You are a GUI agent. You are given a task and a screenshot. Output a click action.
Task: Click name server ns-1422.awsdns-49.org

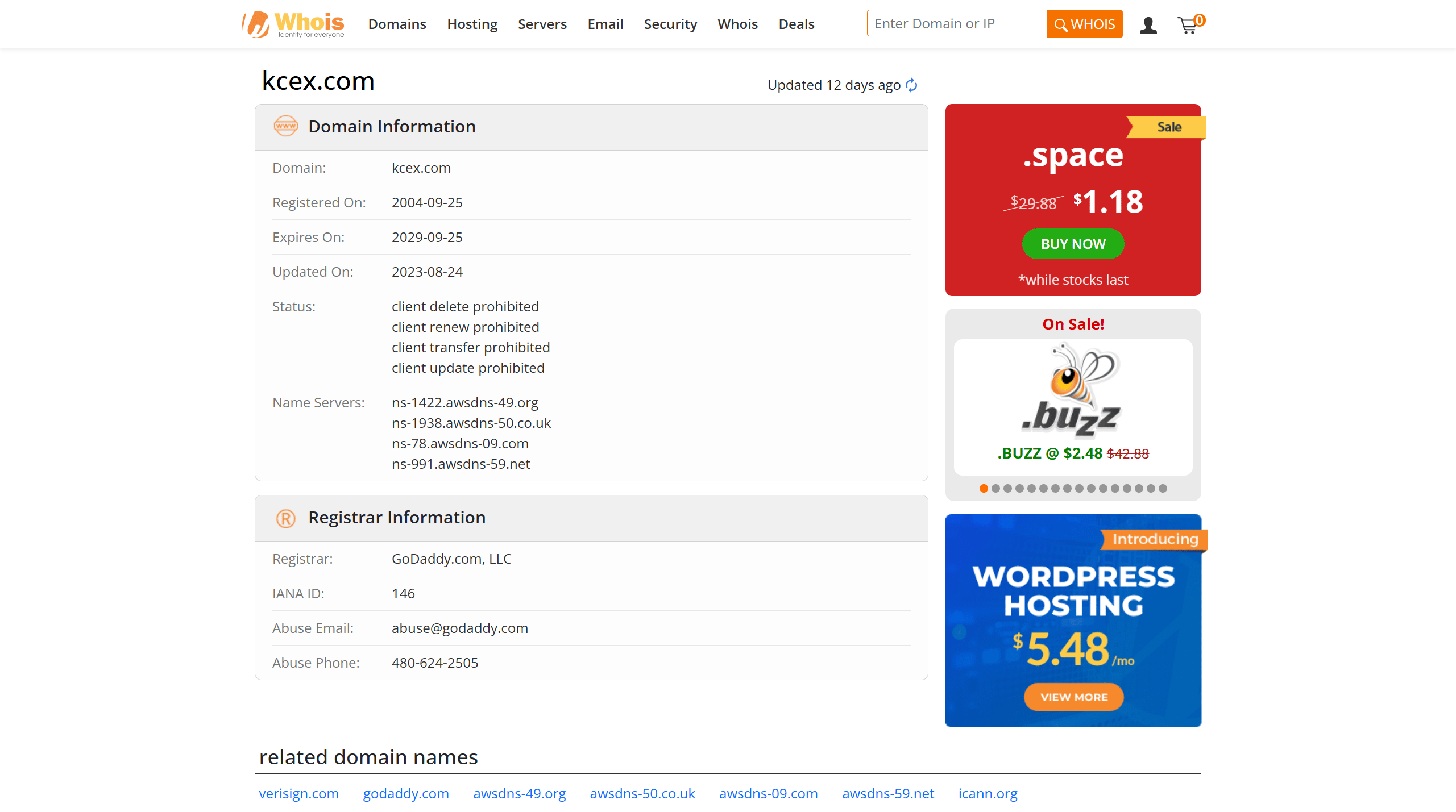[464, 402]
